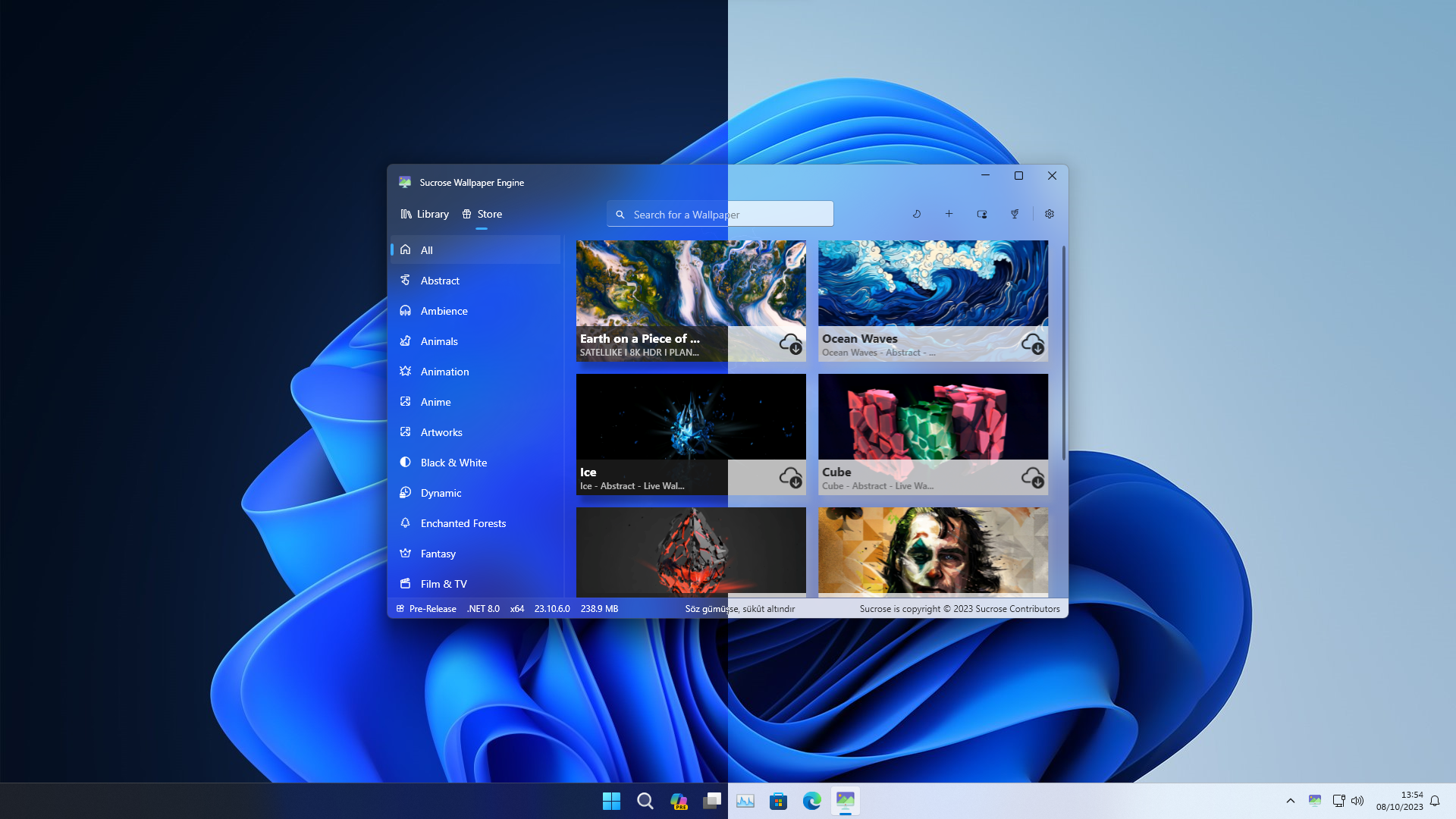This screenshot has width=1456, height=819.
Task: Select the Anime category in sidebar
Action: 435,401
